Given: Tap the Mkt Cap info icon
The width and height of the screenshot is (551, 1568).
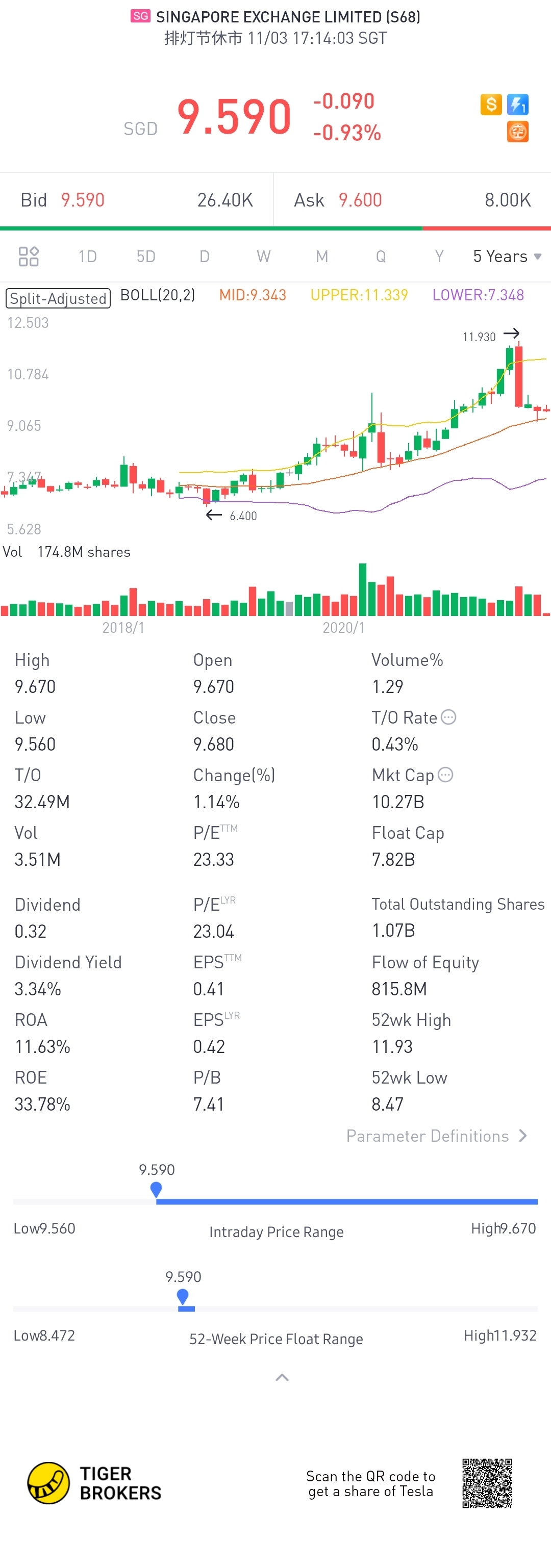Looking at the screenshot, I should [446, 775].
